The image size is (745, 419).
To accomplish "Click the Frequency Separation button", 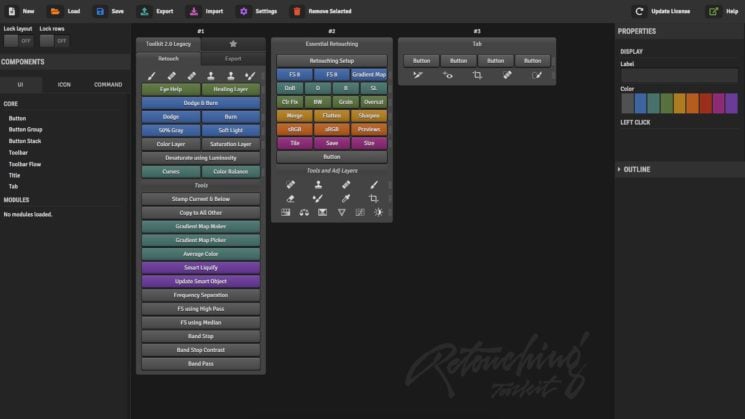I will 201,295.
